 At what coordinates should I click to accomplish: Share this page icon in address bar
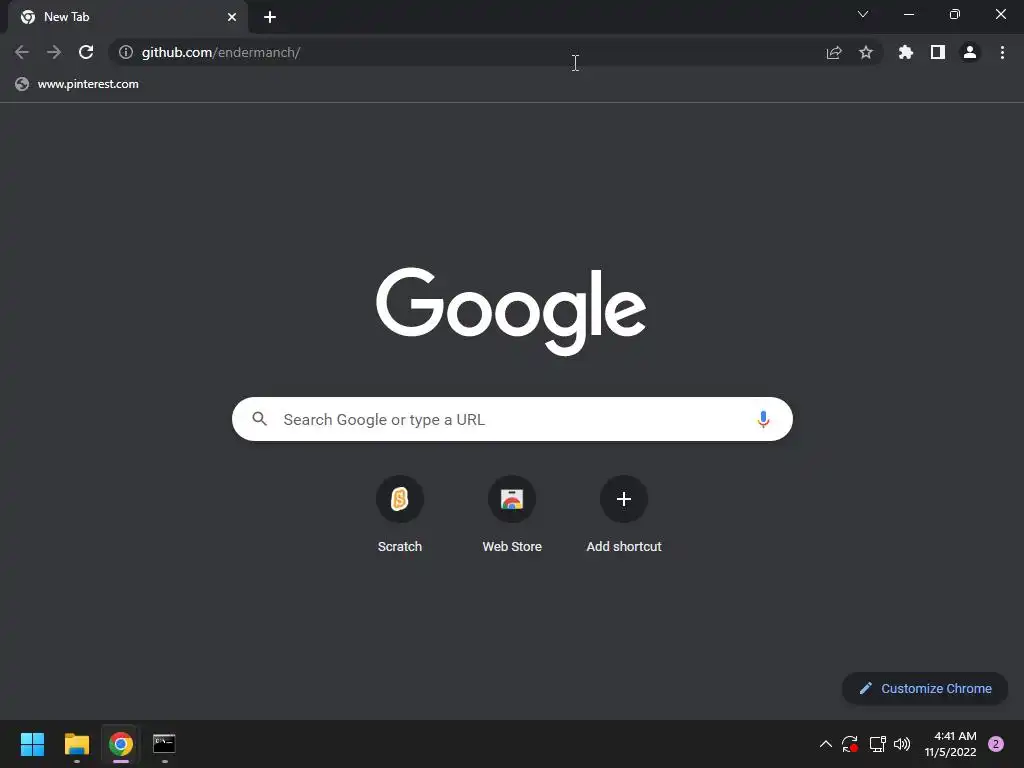tap(834, 52)
